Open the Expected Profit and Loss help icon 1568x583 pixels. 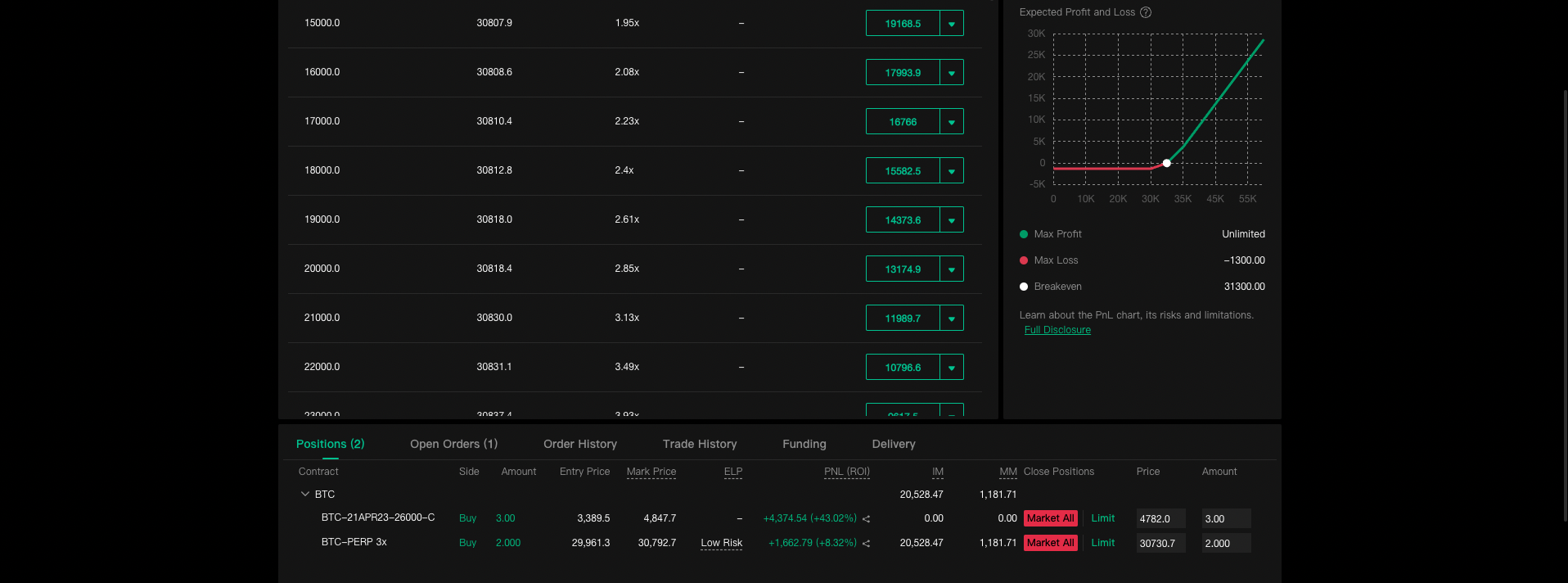(1146, 12)
